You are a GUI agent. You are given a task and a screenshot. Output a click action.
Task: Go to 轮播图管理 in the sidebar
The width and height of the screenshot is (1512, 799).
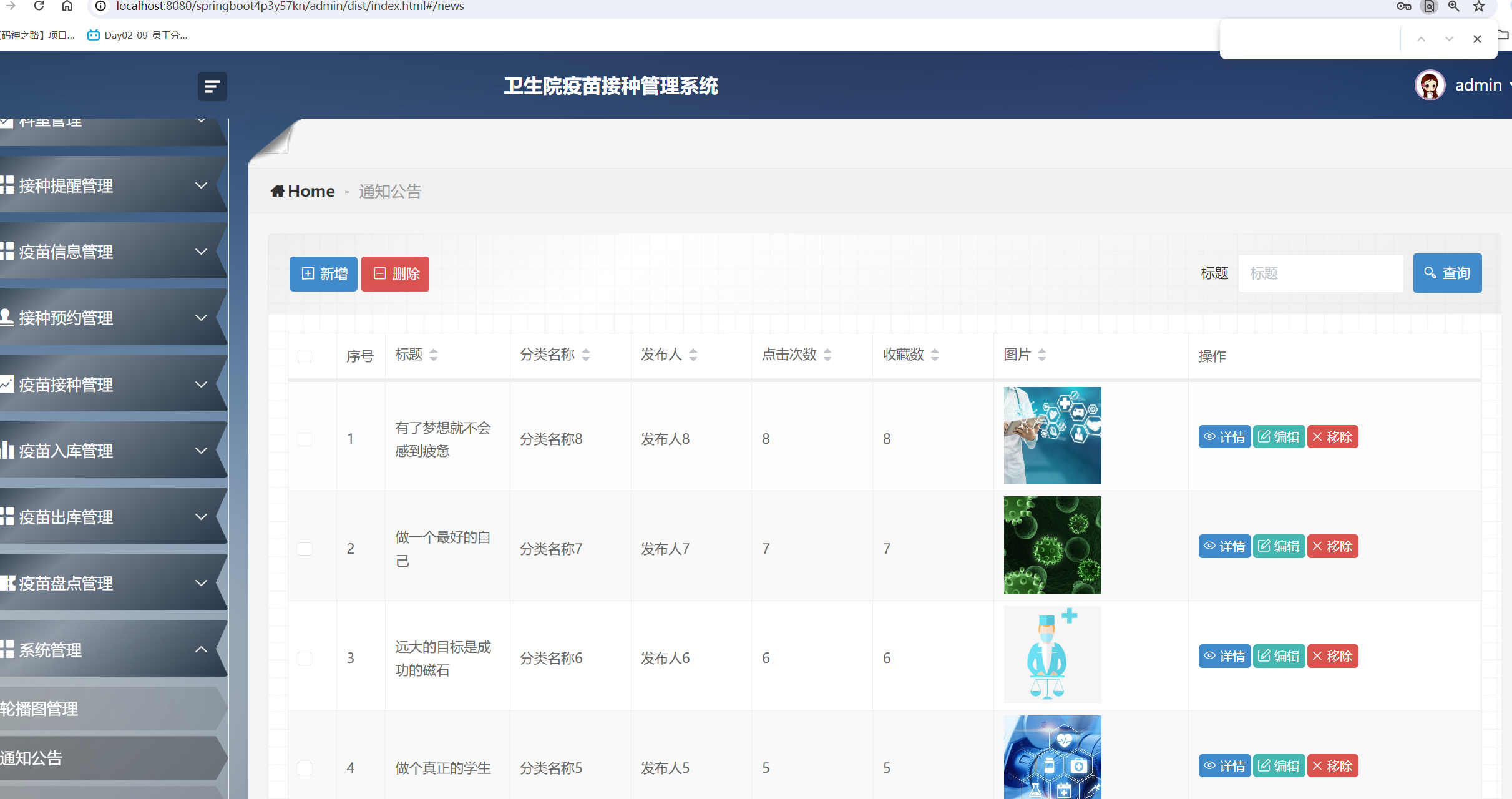[39, 708]
